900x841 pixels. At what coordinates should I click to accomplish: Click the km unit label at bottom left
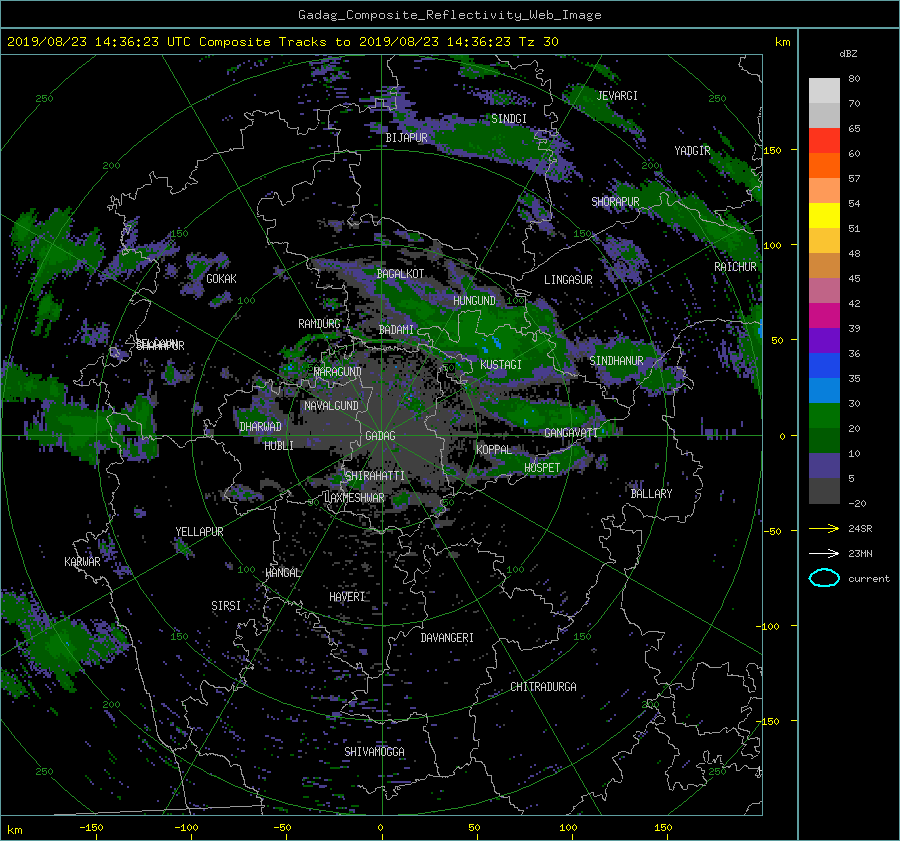[x=15, y=830]
